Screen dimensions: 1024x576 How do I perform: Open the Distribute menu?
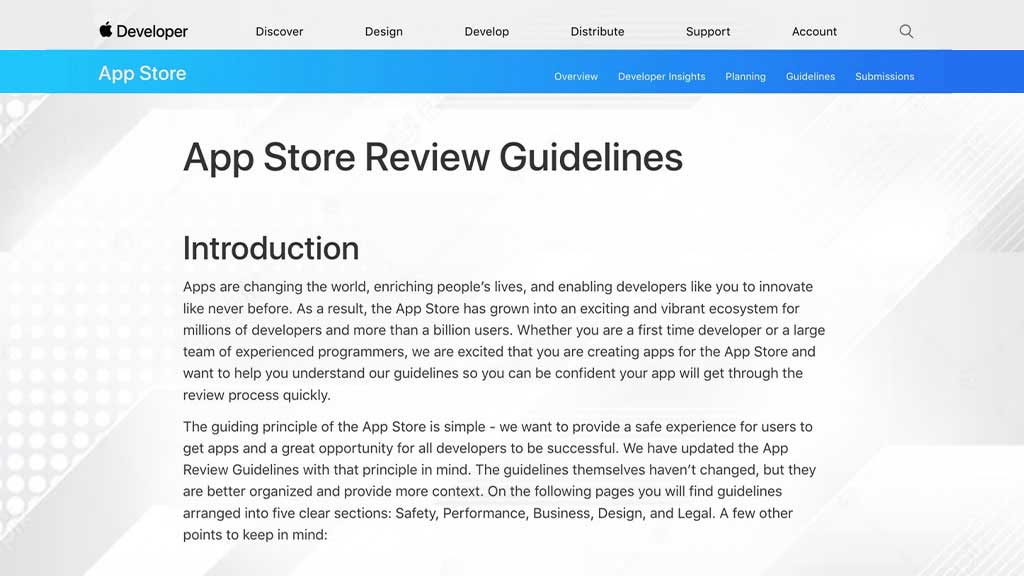coord(597,31)
